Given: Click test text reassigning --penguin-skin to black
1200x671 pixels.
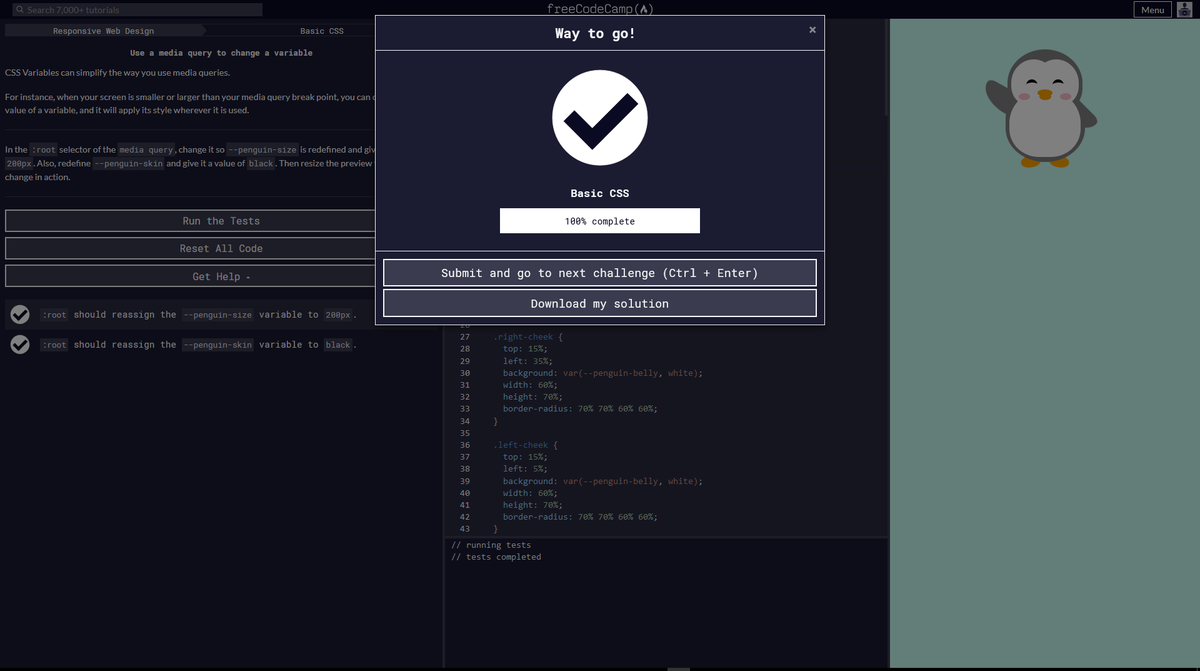Looking at the screenshot, I should pyautogui.click(x=199, y=345).
